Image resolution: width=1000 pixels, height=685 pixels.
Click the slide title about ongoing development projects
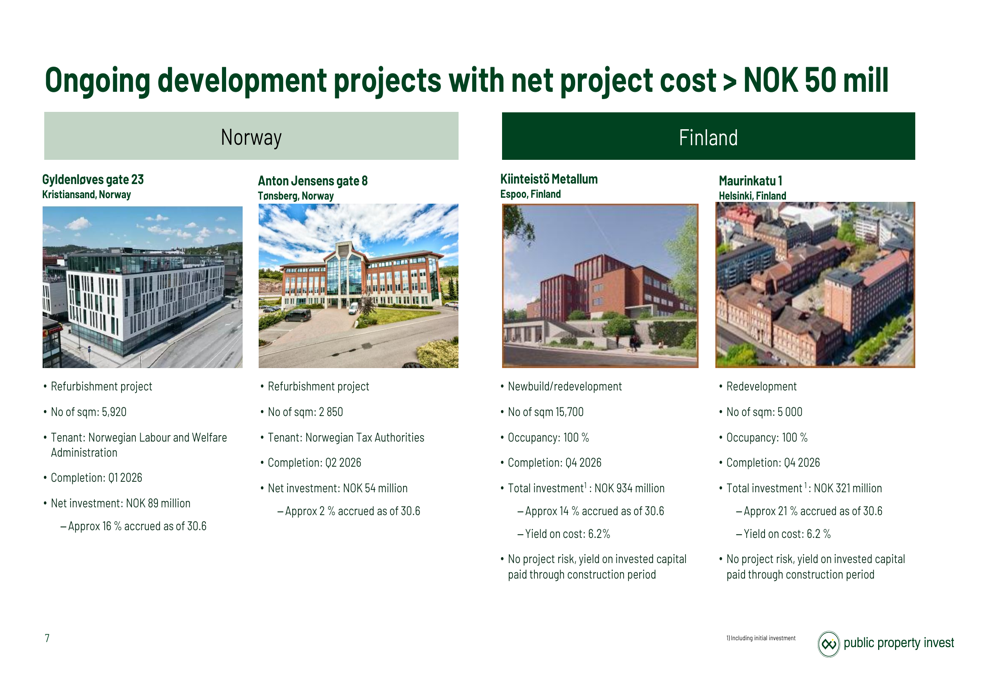[466, 80]
